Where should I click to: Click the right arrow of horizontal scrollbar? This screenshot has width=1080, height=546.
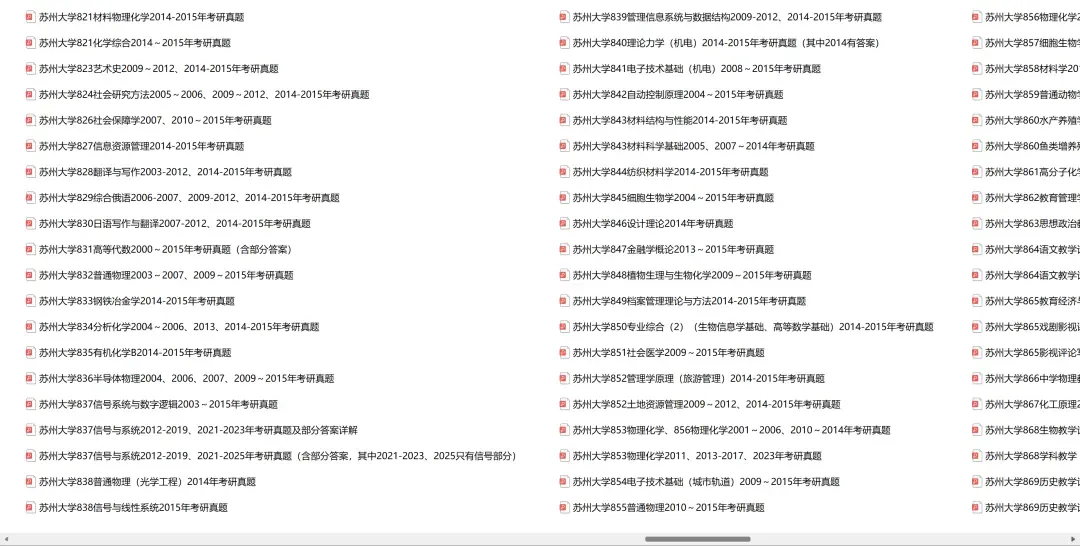click(1074, 539)
